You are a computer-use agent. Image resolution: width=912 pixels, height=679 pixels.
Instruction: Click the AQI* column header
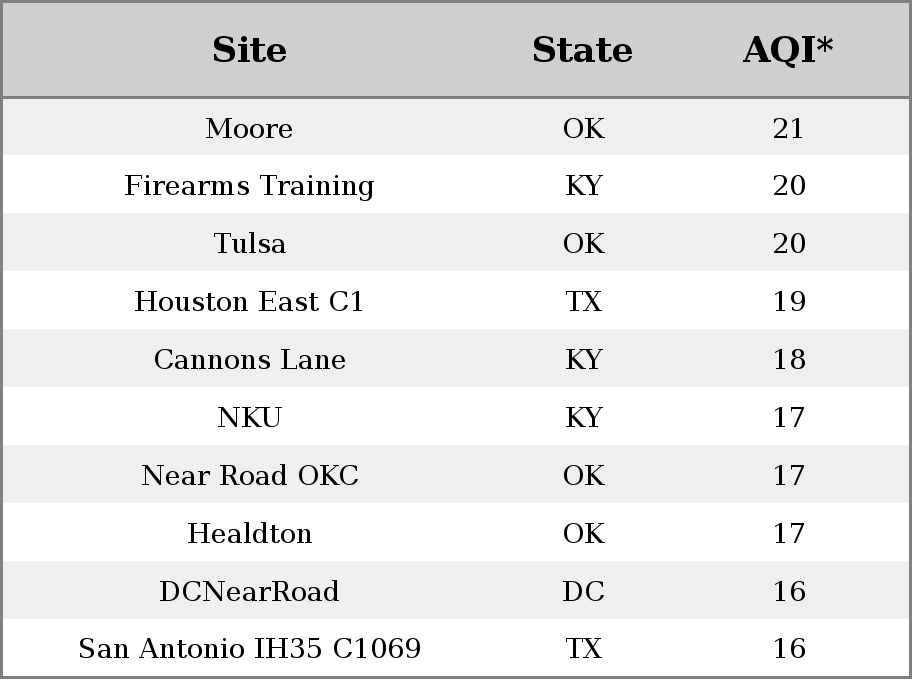click(788, 50)
